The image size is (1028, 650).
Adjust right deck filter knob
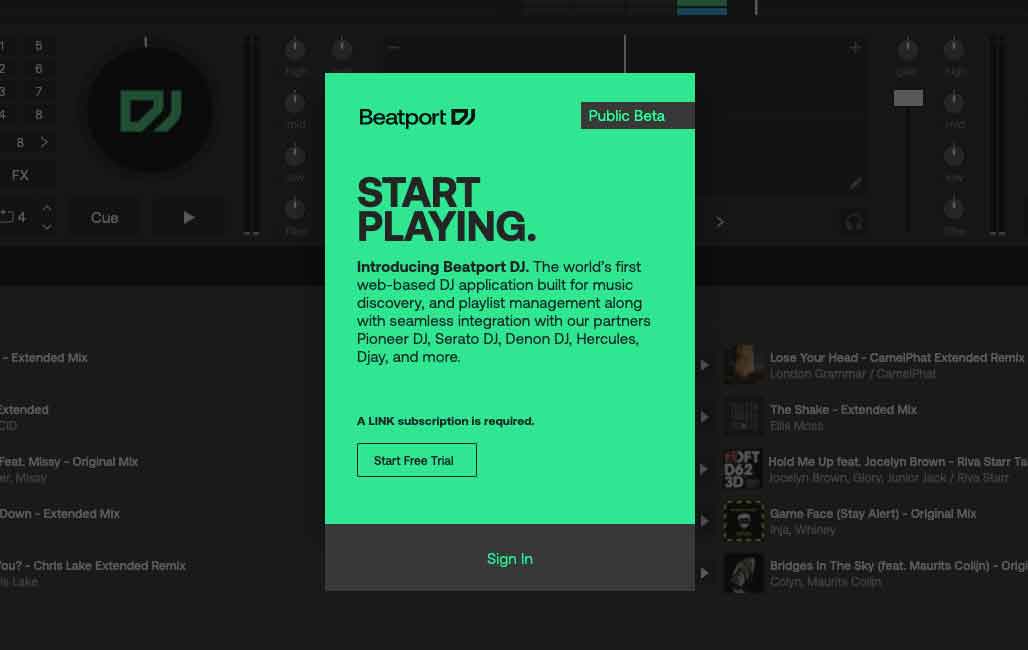click(954, 209)
